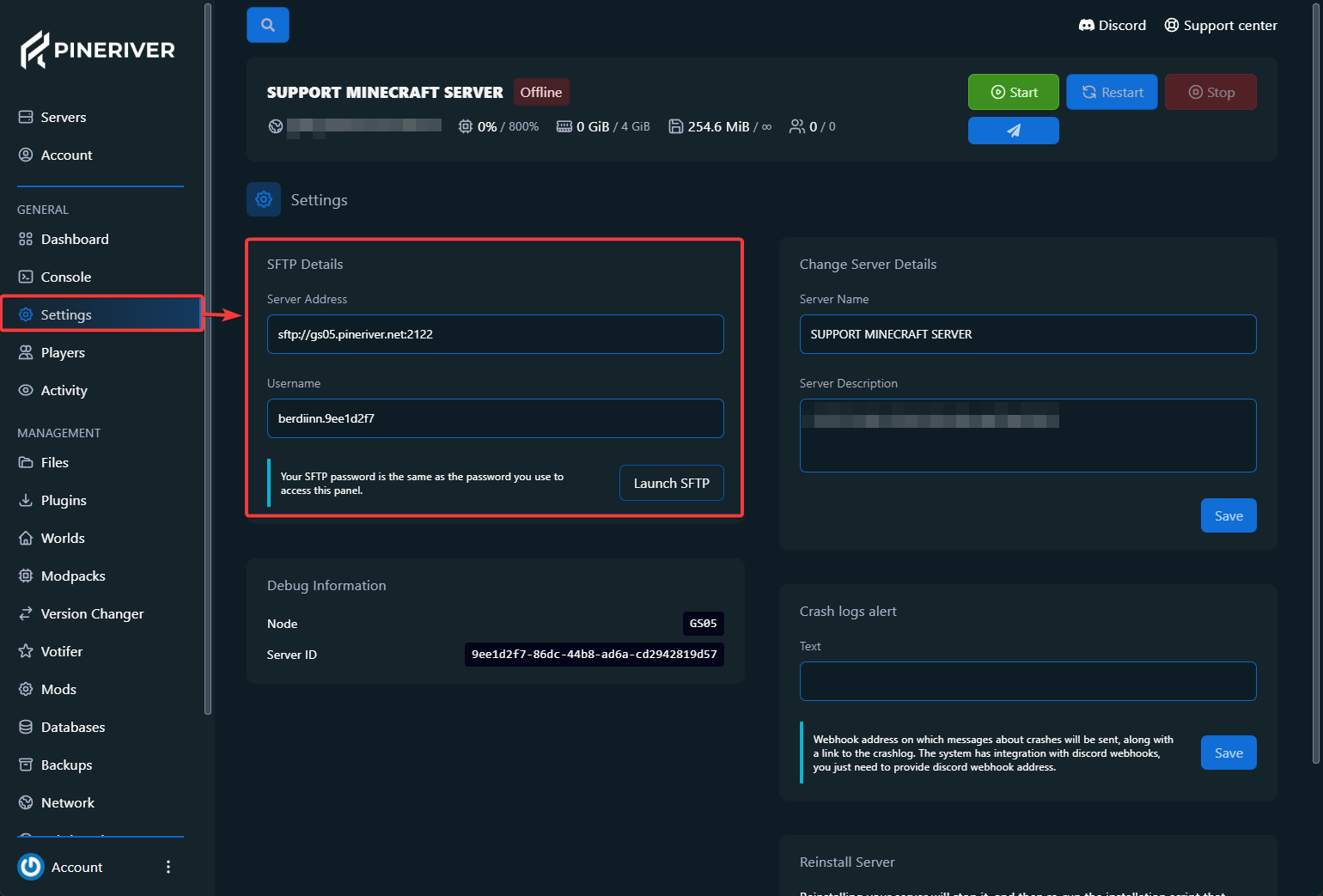Image resolution: width=1323 pixels, height=896 pixels.
Task: Click the Plugins download icon
Action: tap(26, 500)
